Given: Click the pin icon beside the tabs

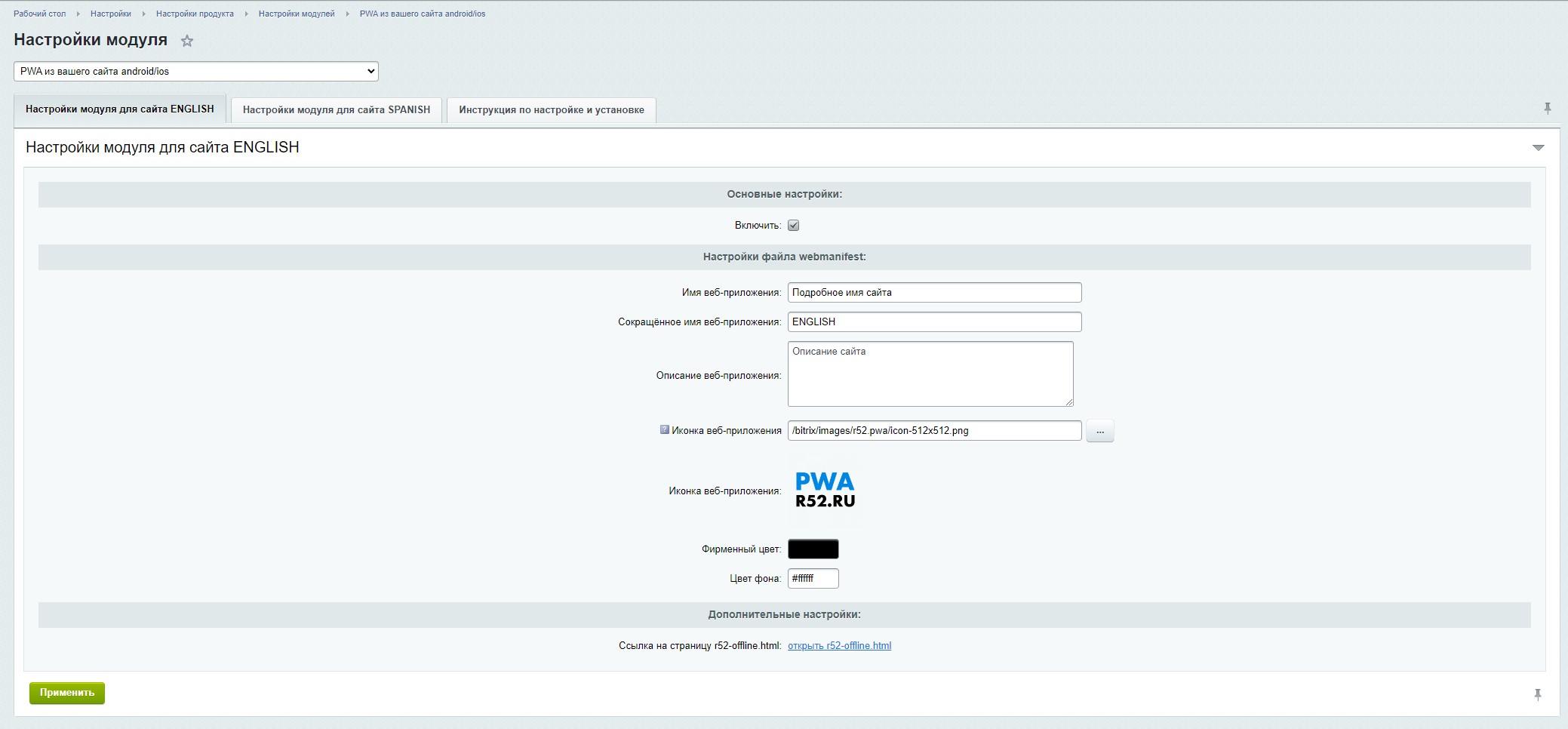Looking at the screenshot, I should [x=1547, y=109].
